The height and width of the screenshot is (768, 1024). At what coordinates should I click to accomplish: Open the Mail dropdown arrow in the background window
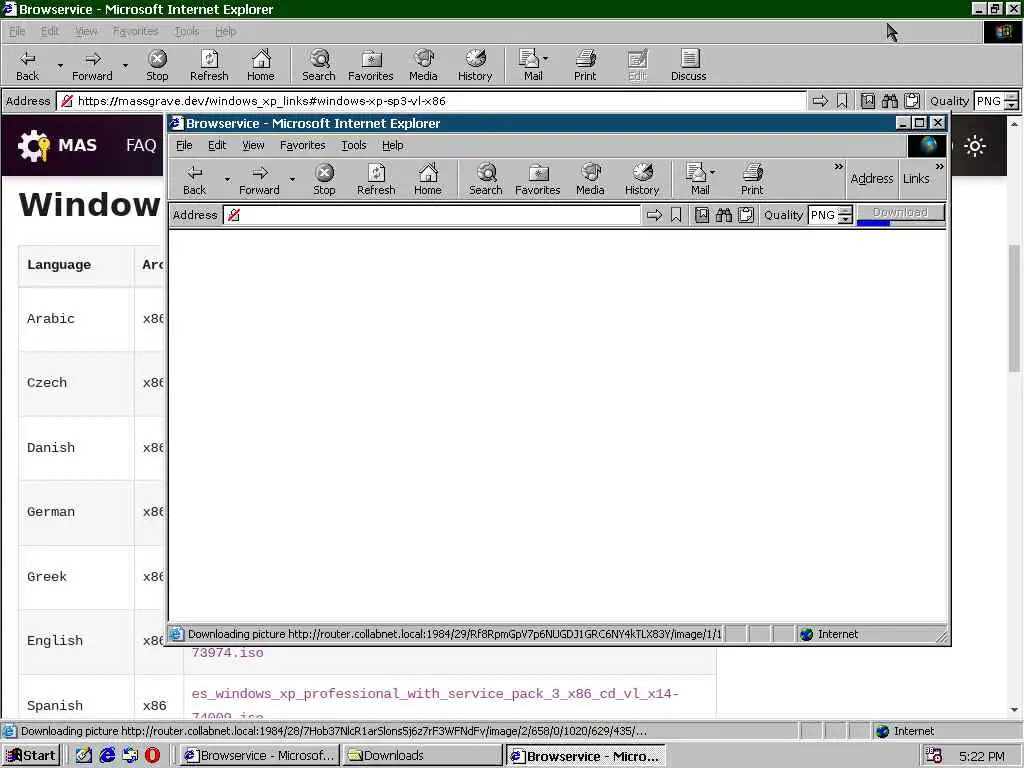(546, 59)
